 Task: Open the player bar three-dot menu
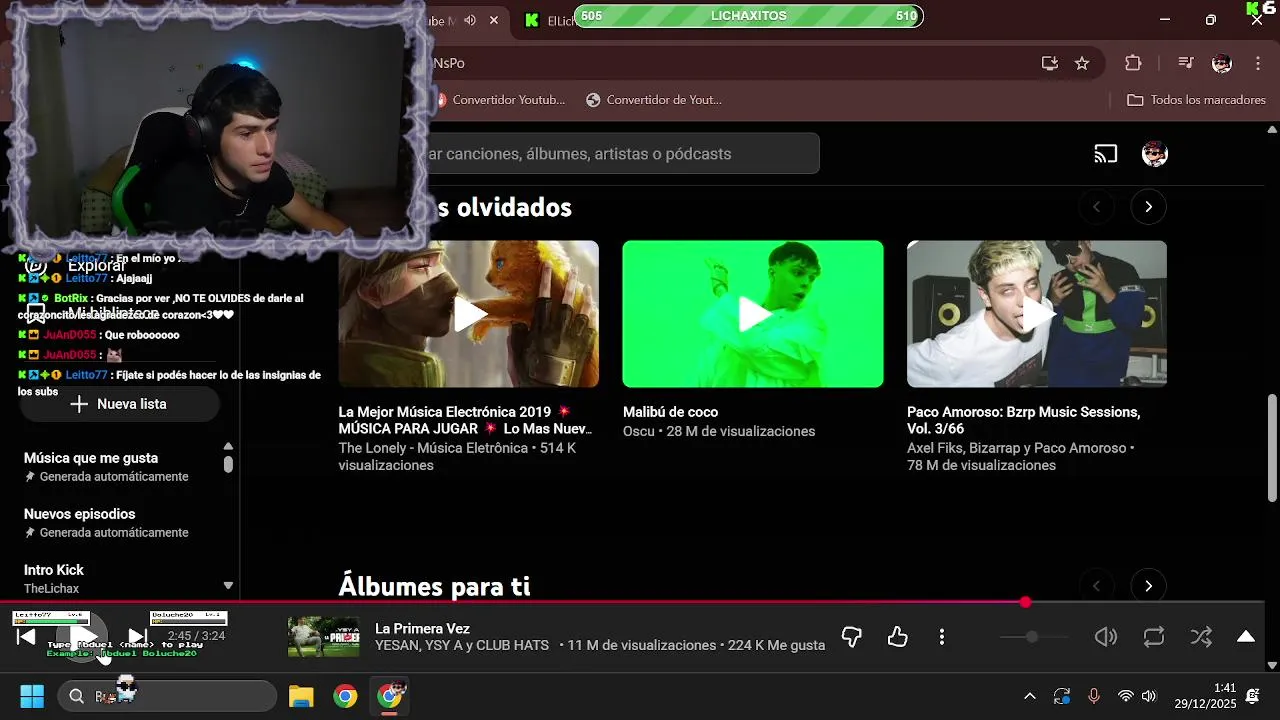(x=942, y=637)
